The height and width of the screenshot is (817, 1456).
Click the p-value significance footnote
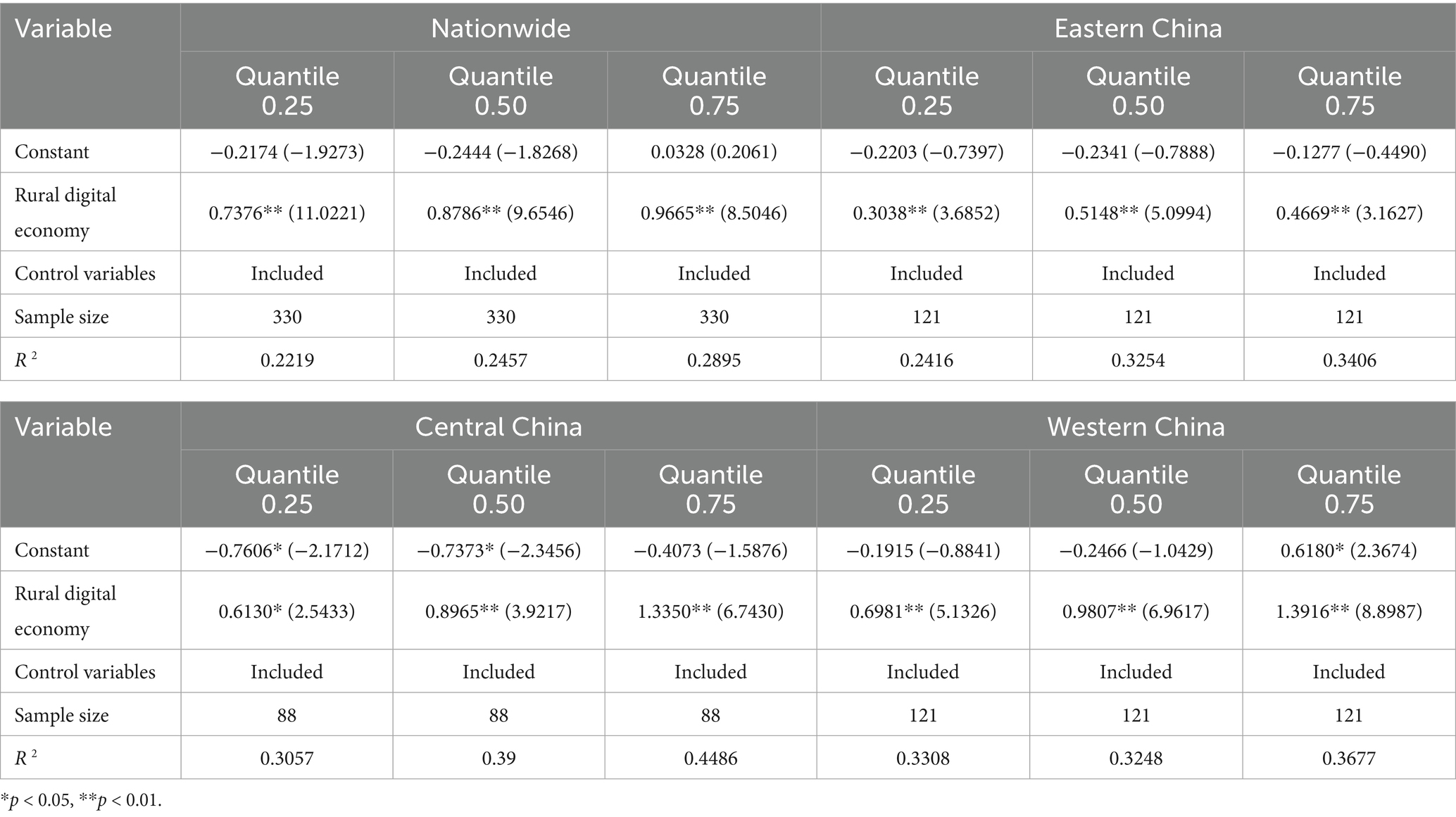(x=81, y=801)
